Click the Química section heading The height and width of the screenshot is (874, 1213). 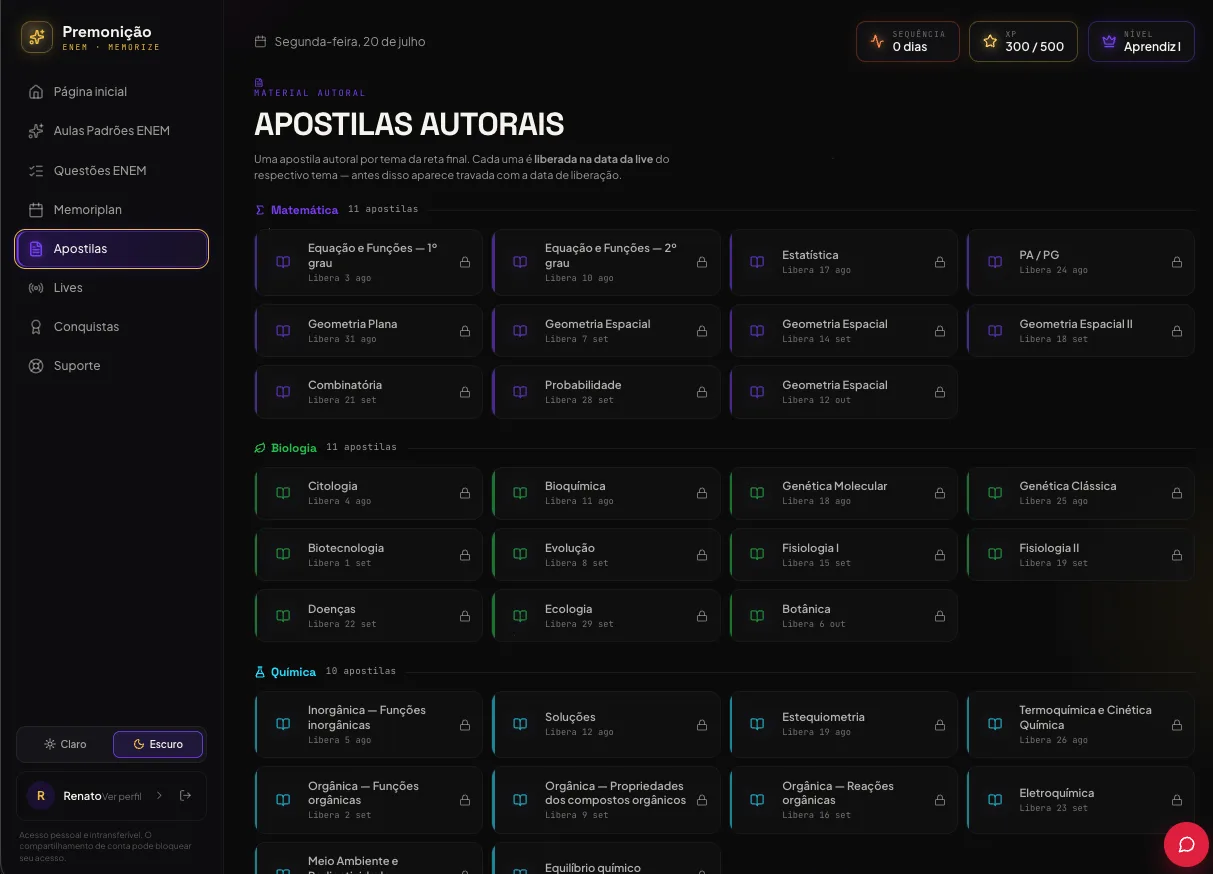tap(293, 672)
